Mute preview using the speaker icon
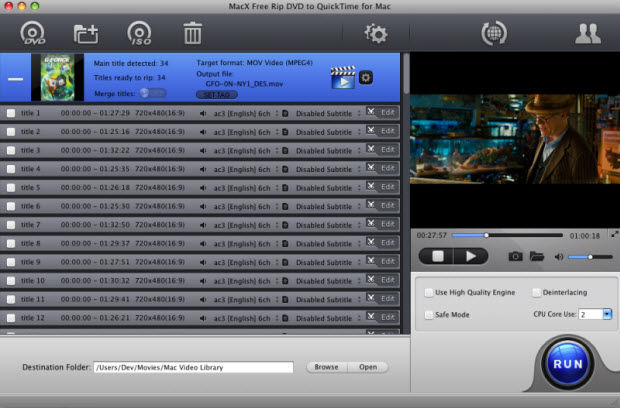The image size is (620, 408). (x=559, y=257)
